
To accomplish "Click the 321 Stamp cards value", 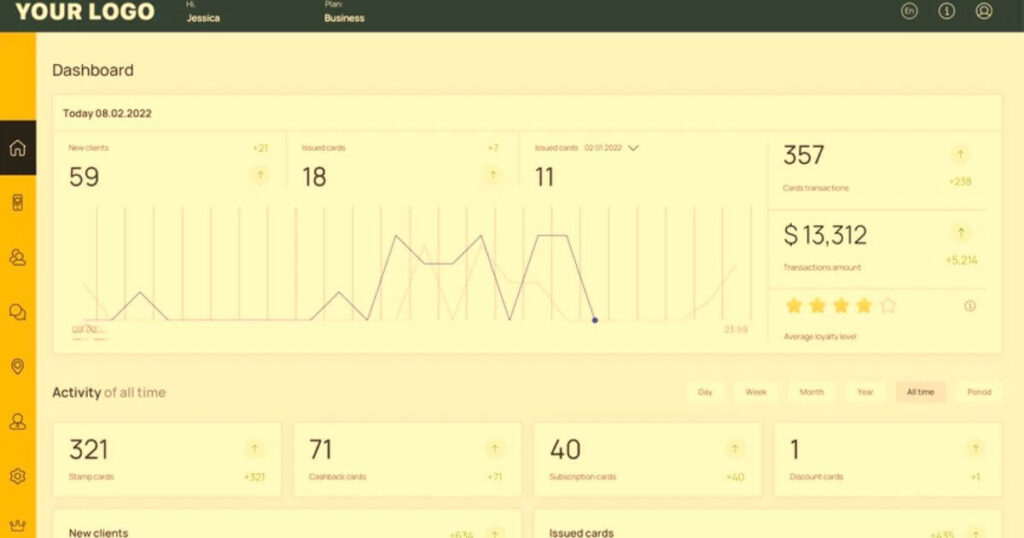I will pyautogui.click(x=89, y=449).
